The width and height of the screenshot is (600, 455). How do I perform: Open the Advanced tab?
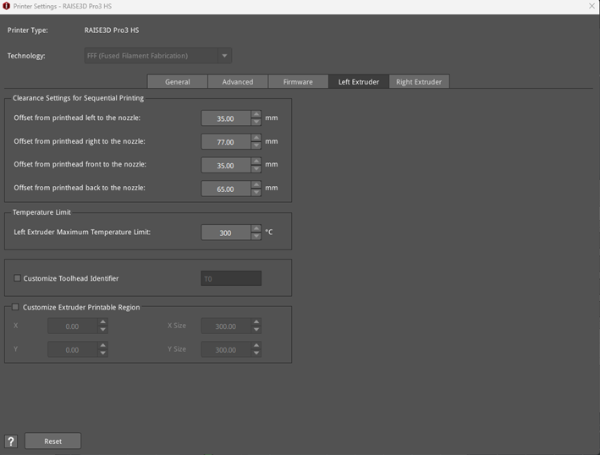pos(237,81)
